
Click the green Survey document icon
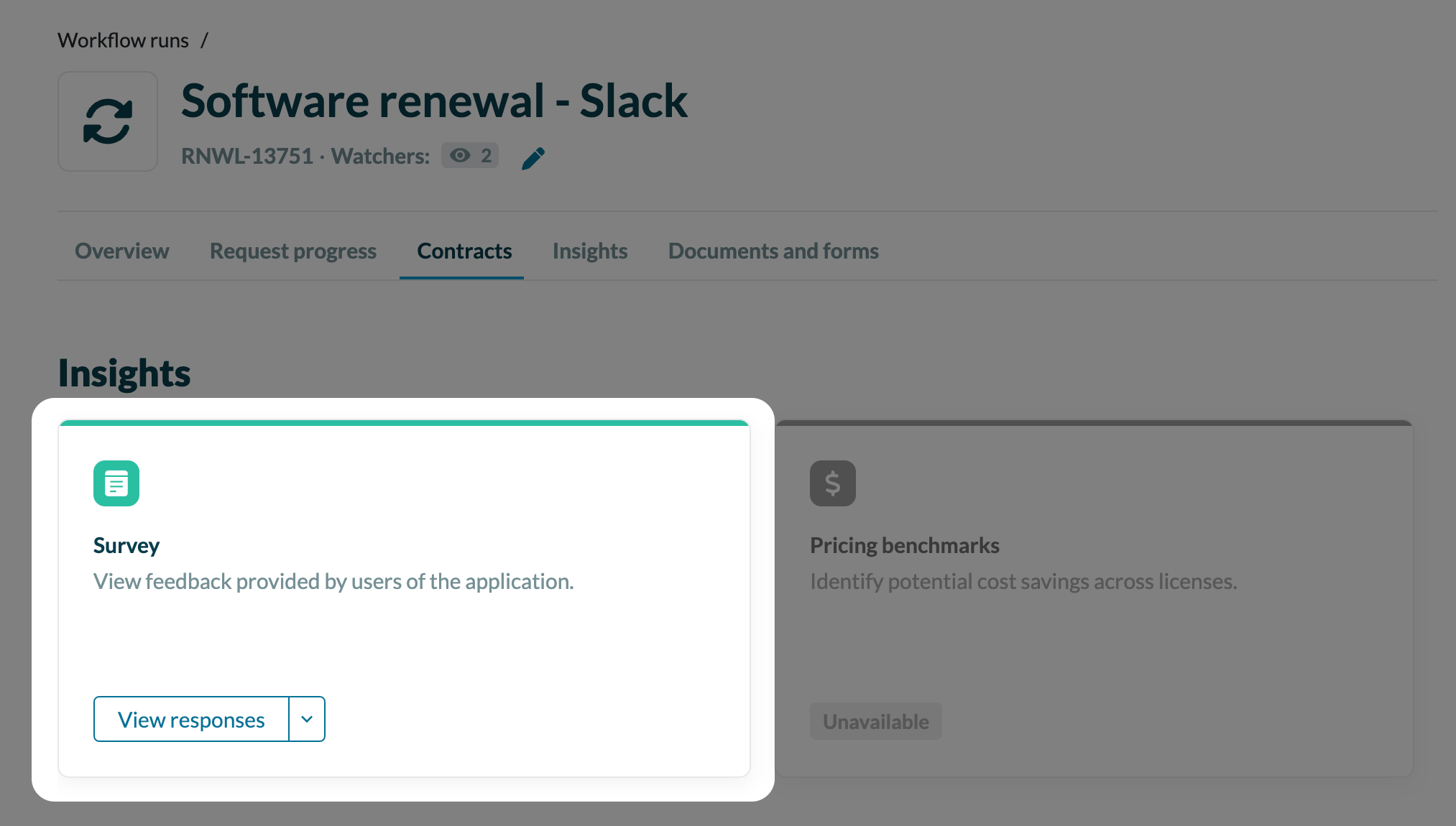click(116, 483)
